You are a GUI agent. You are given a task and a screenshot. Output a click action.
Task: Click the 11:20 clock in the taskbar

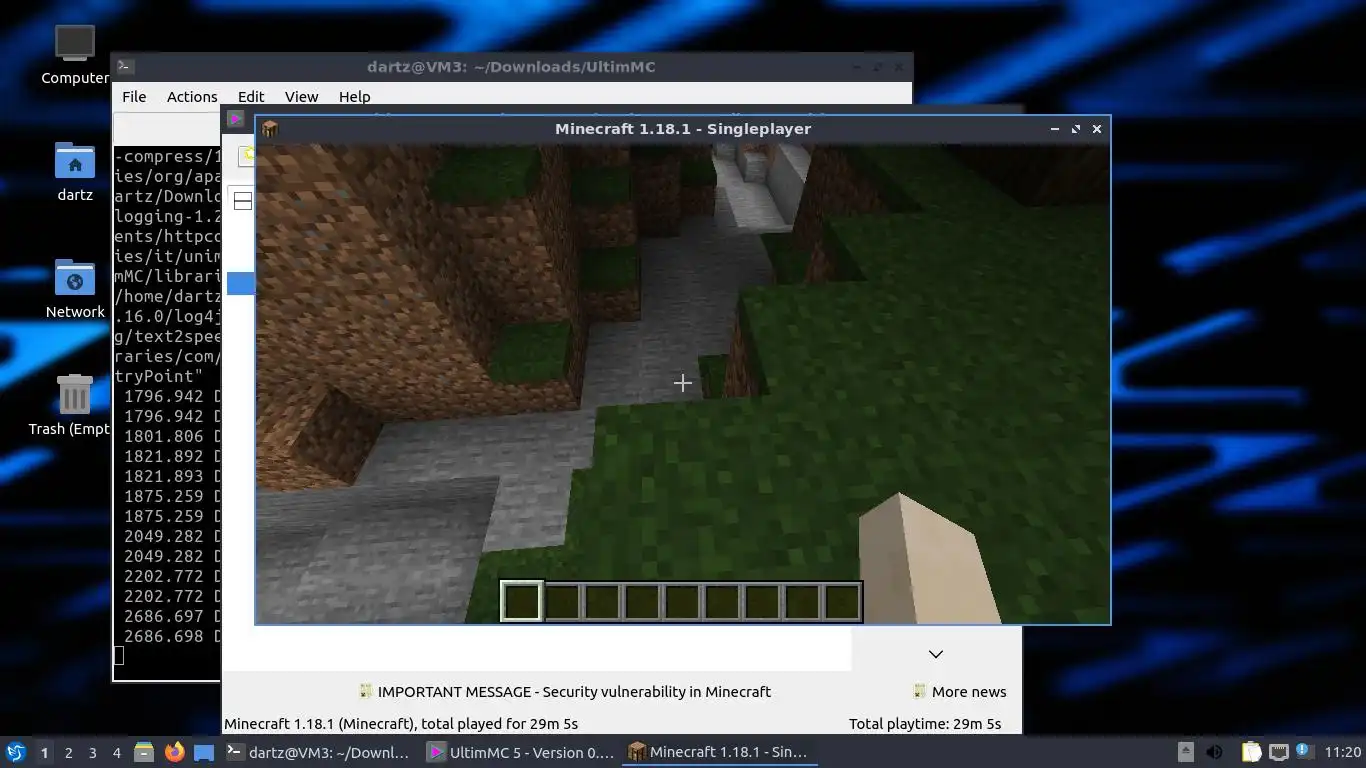(1342, 752)
